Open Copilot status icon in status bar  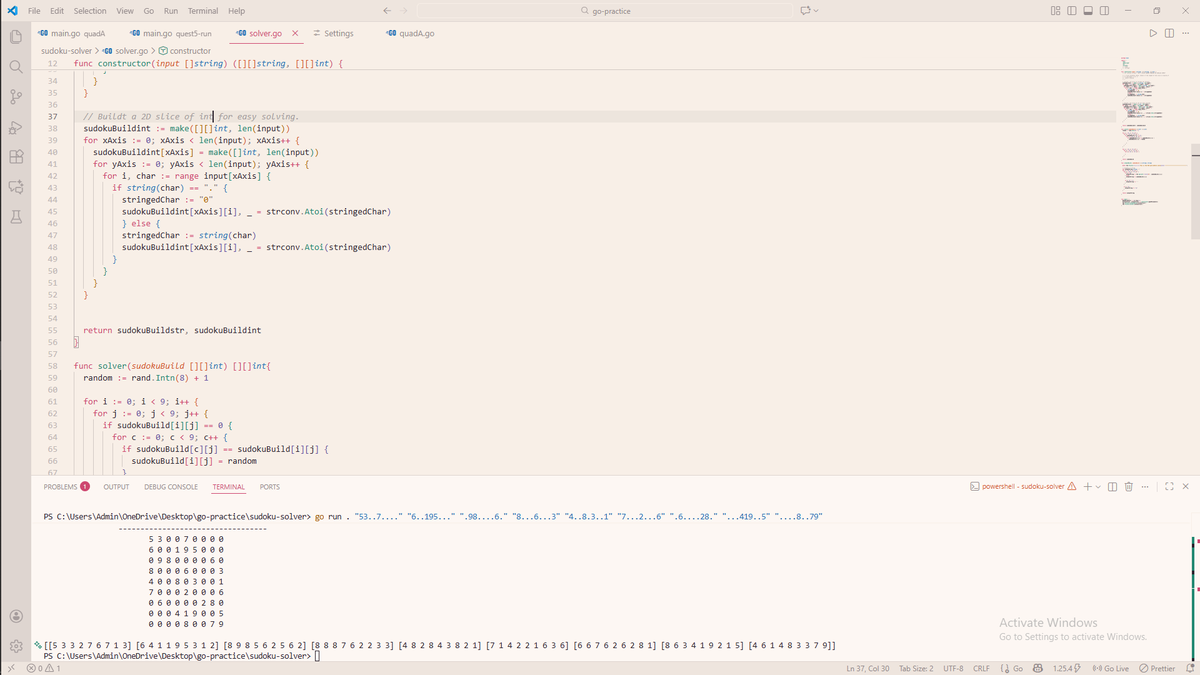click(1037, 668)
